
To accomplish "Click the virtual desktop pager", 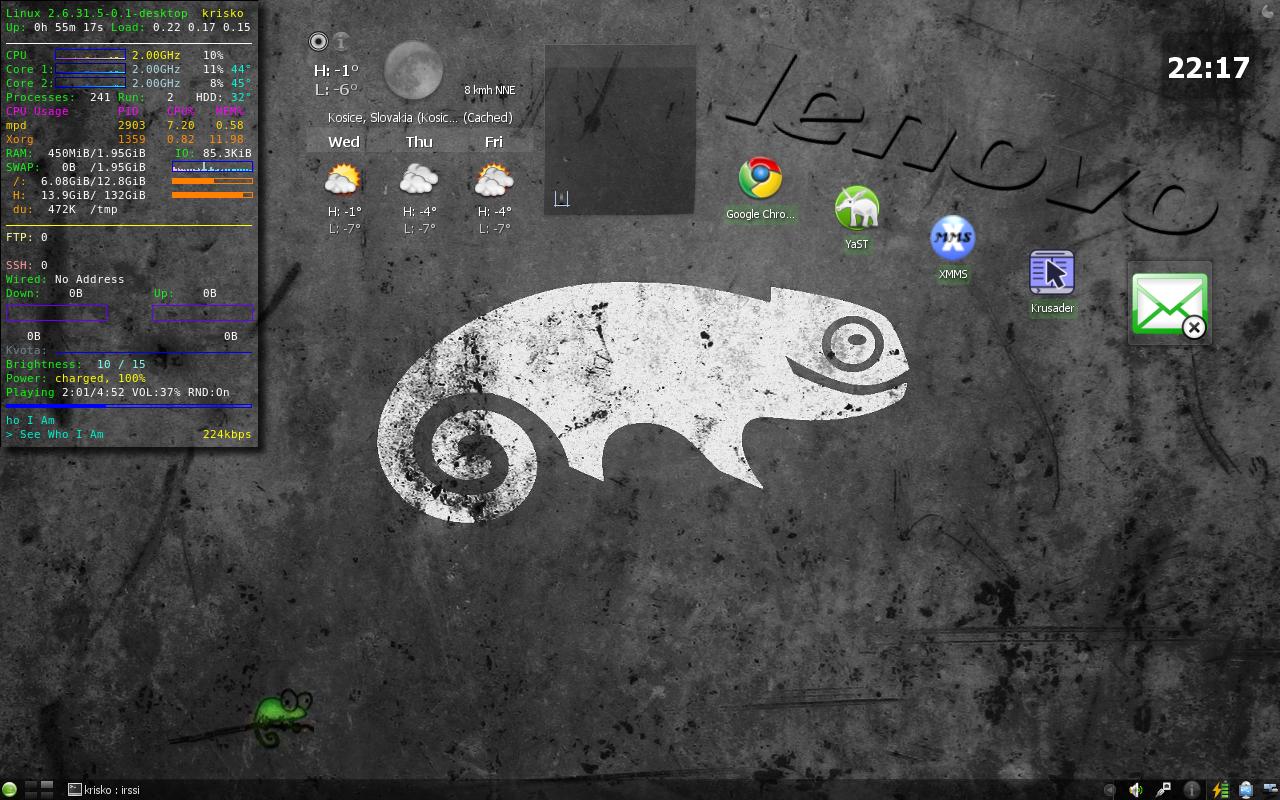I will [39, 790].
